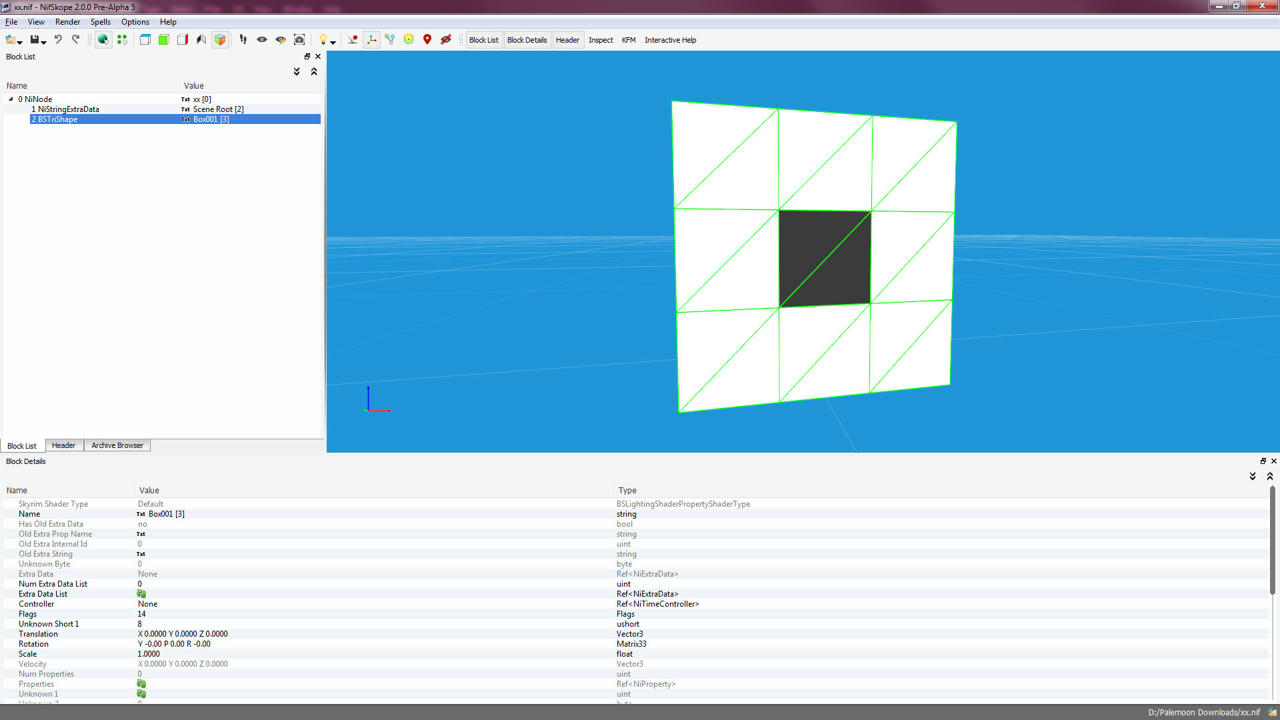Click the redo arrow icon

[75, 40]
